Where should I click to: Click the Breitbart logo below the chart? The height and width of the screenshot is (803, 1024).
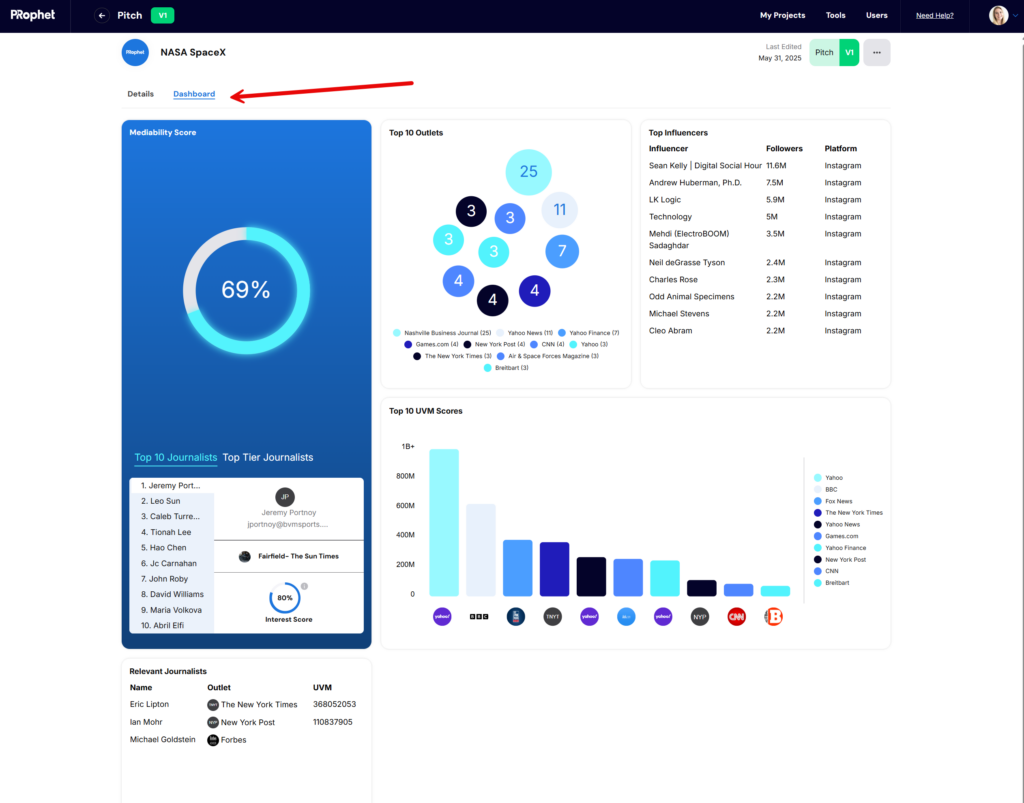point(773,616)
